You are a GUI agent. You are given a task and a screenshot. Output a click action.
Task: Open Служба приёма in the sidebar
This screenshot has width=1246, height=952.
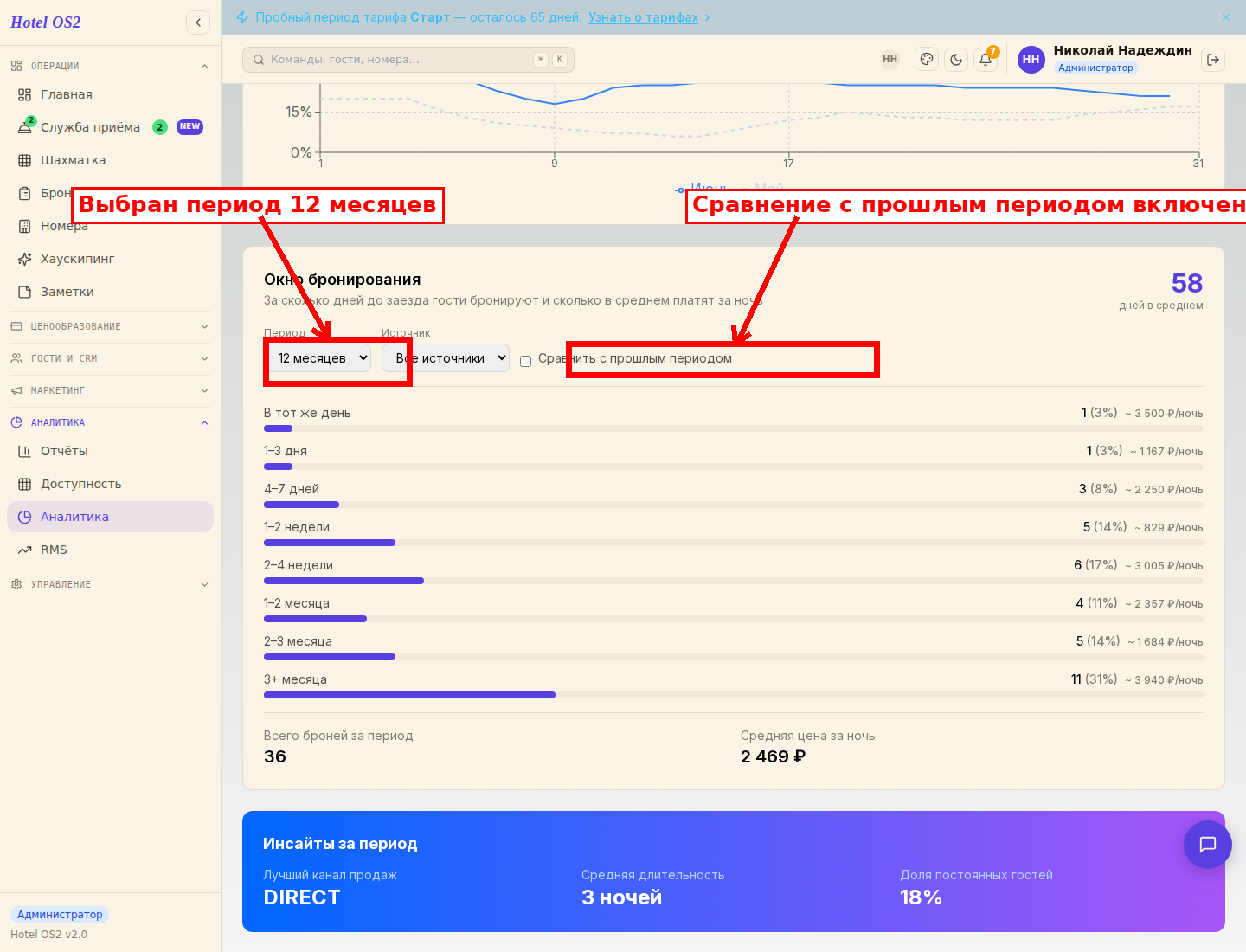pyautogui.click(x=110, y=127)
